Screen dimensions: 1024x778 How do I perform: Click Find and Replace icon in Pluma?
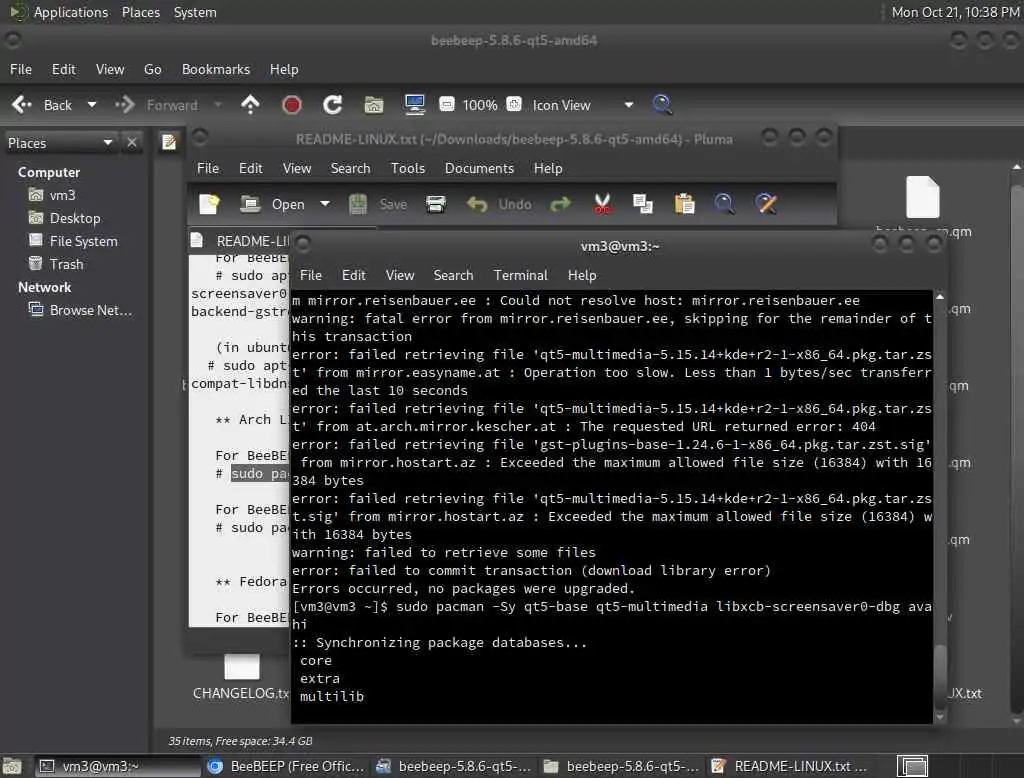pyautogui.click(x=766, y=204)
